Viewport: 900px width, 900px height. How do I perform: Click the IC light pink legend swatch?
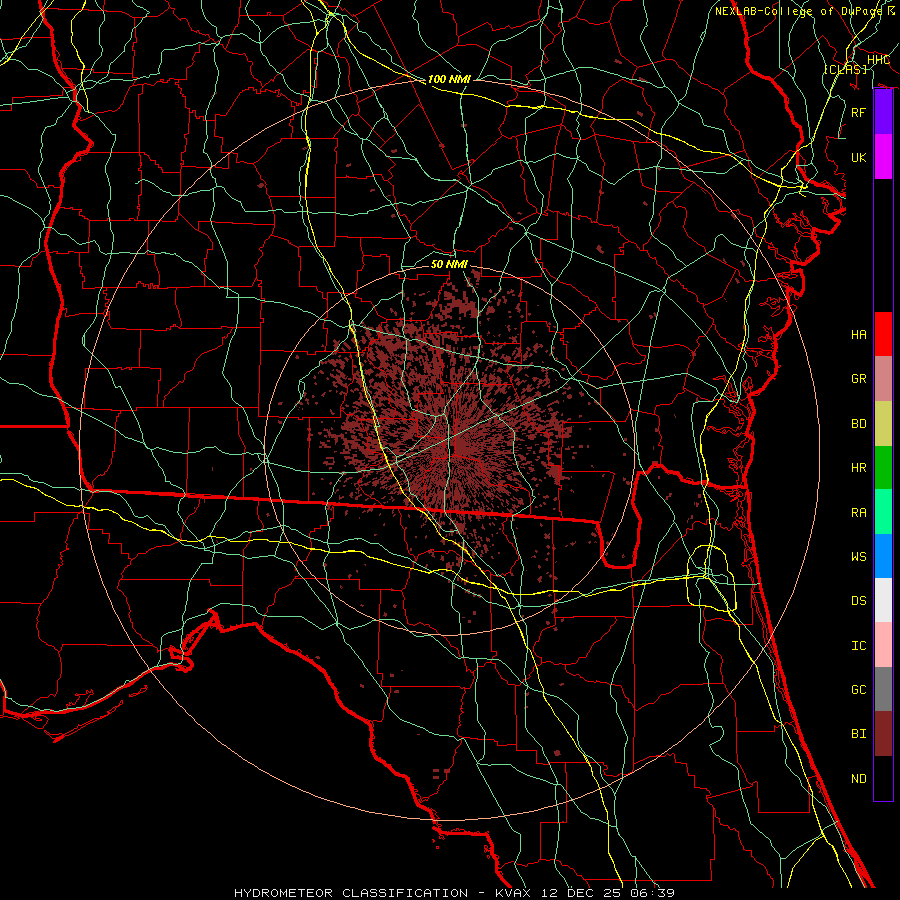click(x=883, y=645)
